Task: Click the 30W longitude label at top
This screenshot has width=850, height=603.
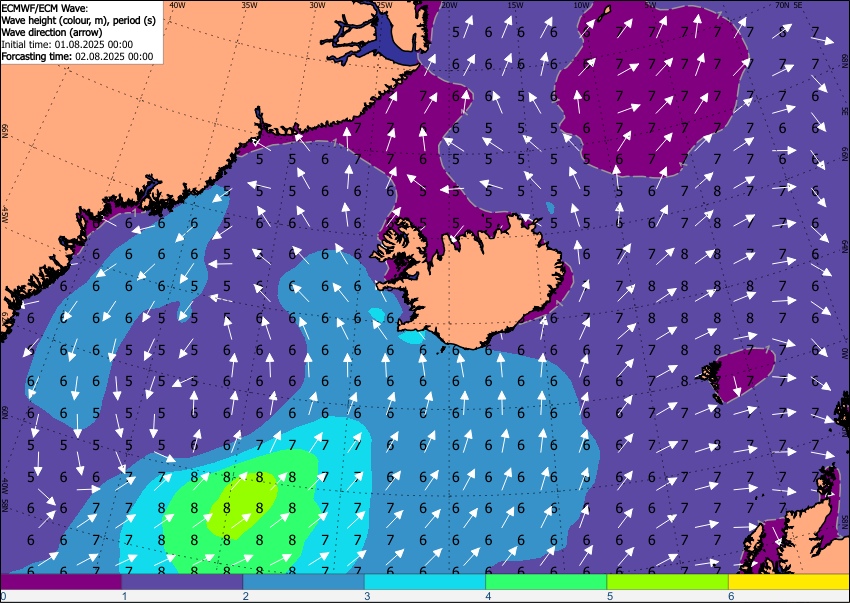Action: [317, 5]
